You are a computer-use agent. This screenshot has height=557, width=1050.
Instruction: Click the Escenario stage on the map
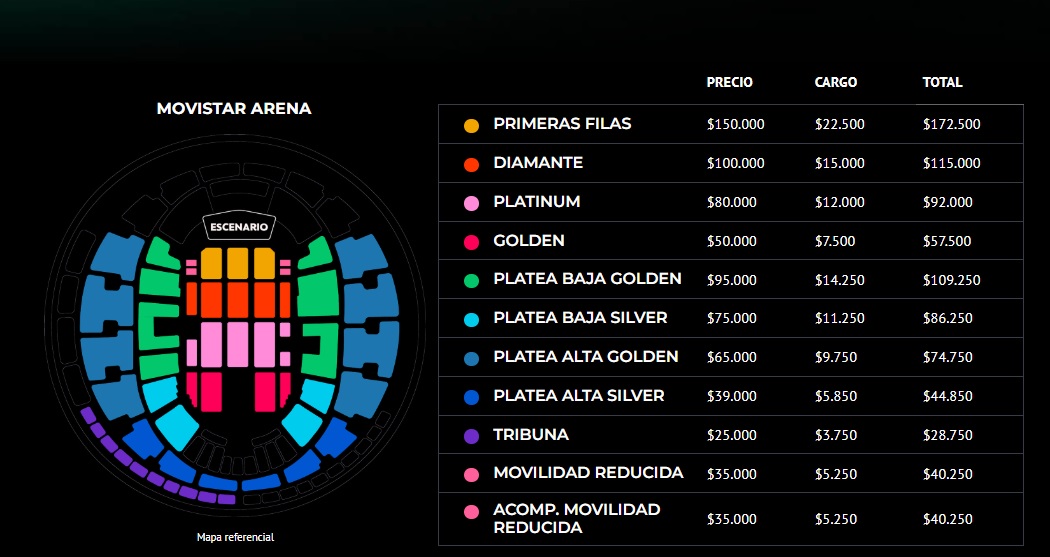[237, 227]
